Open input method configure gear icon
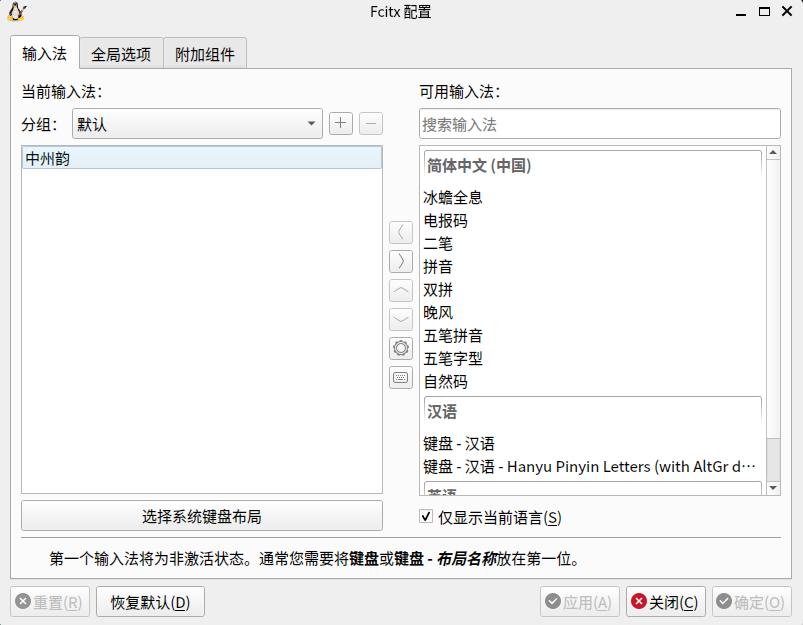The image size is (803, 625). [x=401, y=348]
